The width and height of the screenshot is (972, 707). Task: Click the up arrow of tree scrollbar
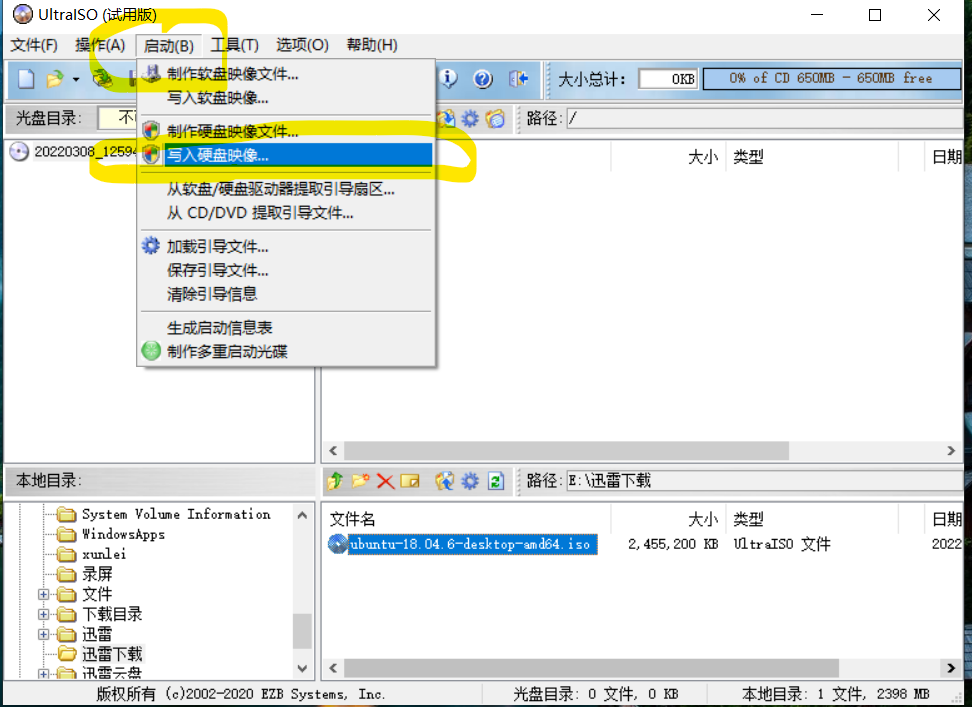coord(303,515)
